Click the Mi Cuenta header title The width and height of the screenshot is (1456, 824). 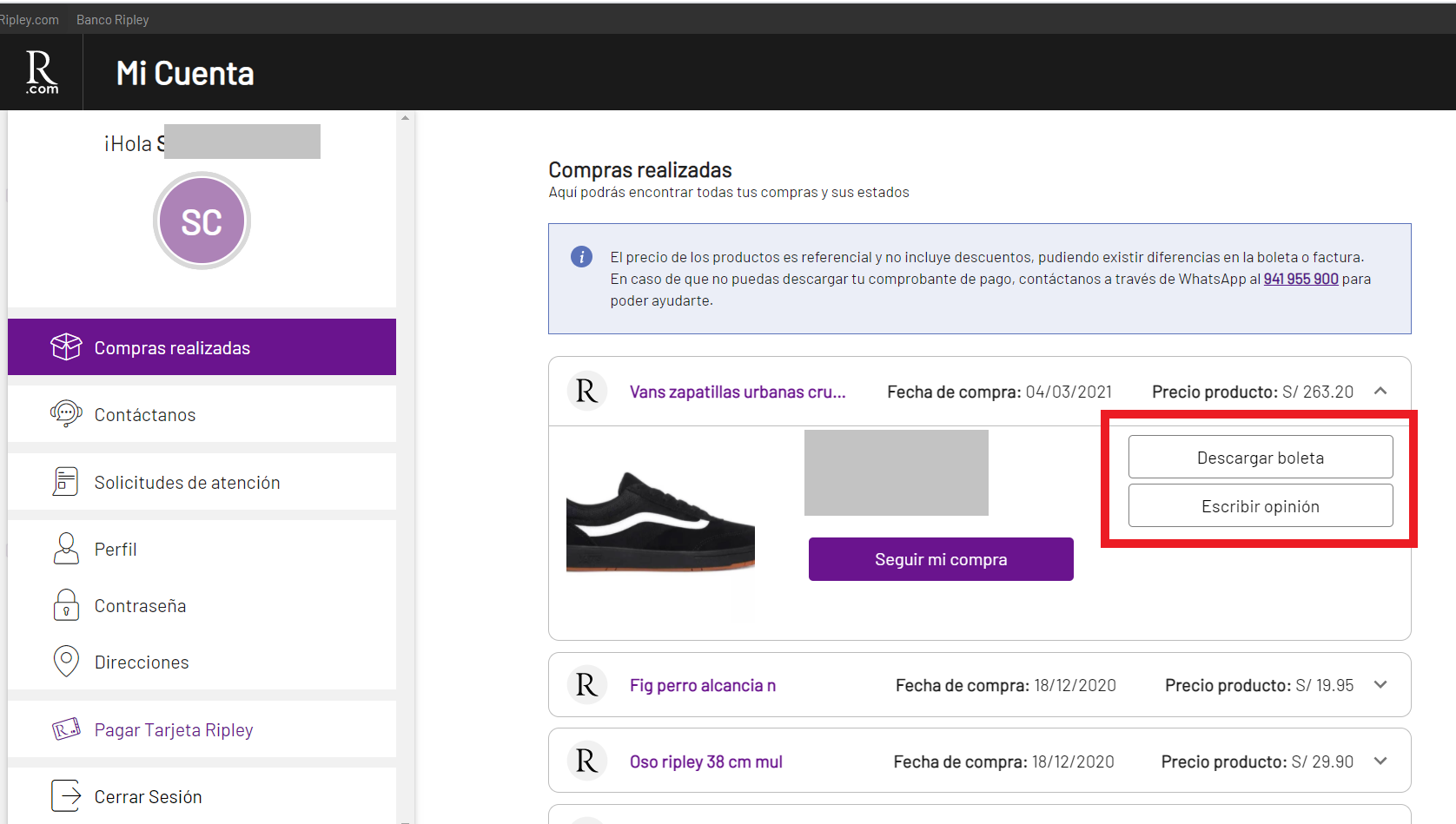(x=185, y=73)
